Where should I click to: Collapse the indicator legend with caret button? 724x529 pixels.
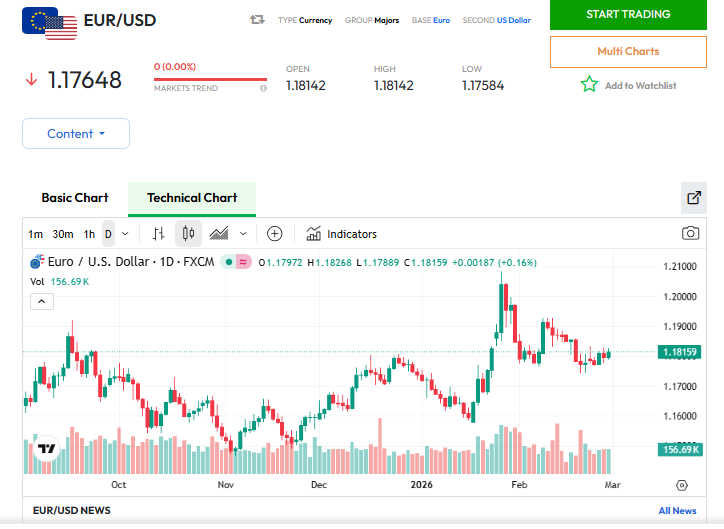coord(43,301)
